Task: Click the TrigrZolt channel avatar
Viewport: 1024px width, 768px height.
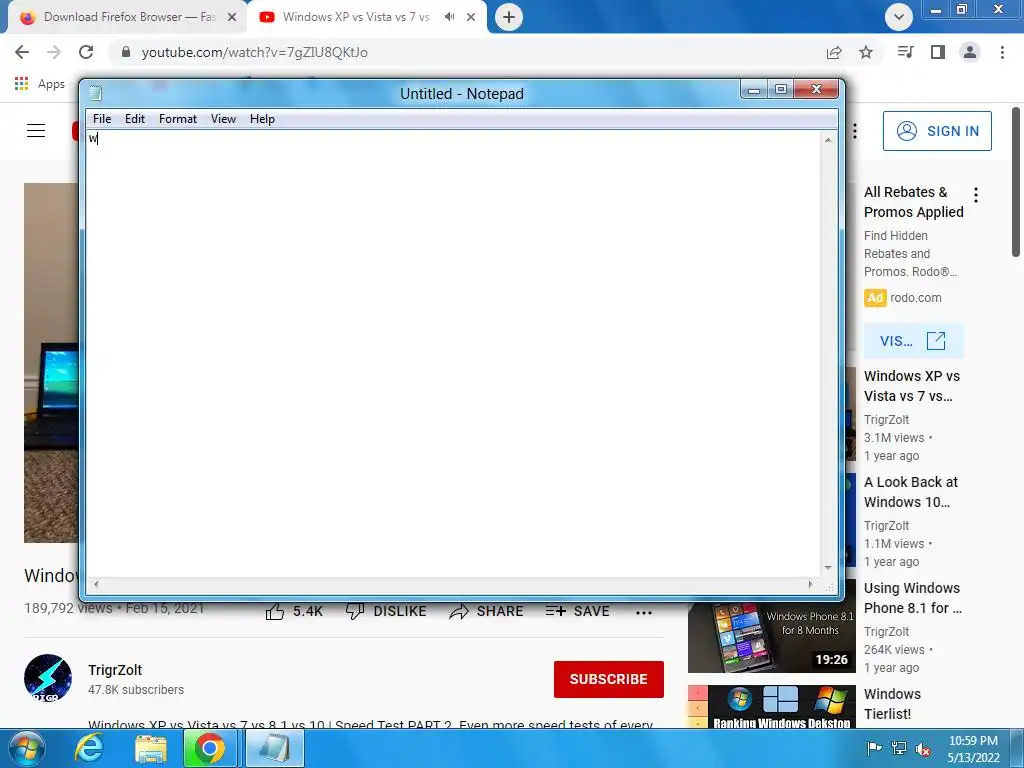Action: [48, 678]
